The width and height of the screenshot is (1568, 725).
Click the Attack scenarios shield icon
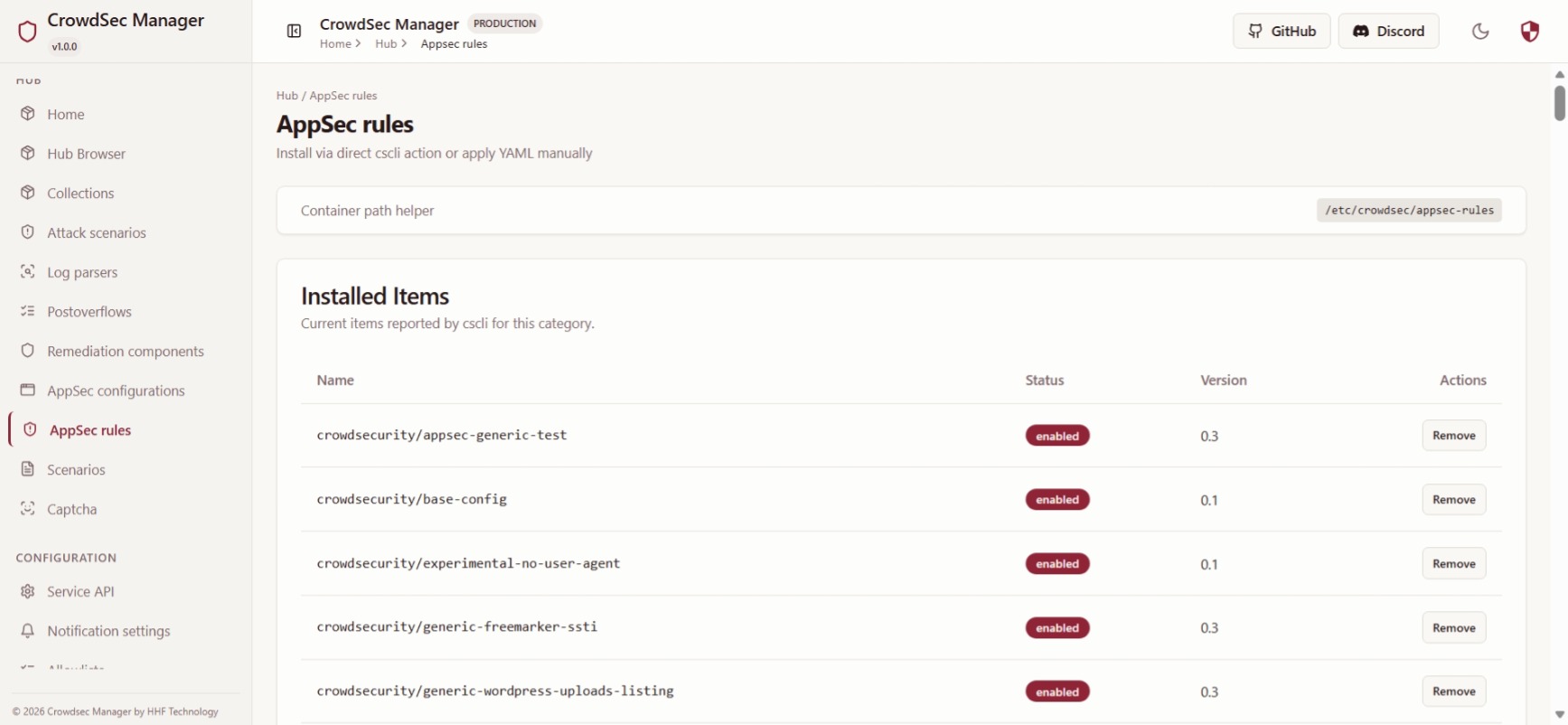tap(28, 232)
